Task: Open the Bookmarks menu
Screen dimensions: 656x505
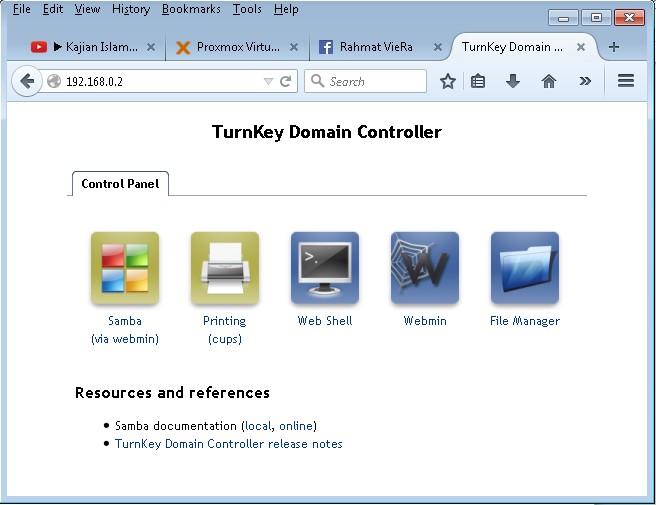Action: pyautogui.click(x=191, y=9)
